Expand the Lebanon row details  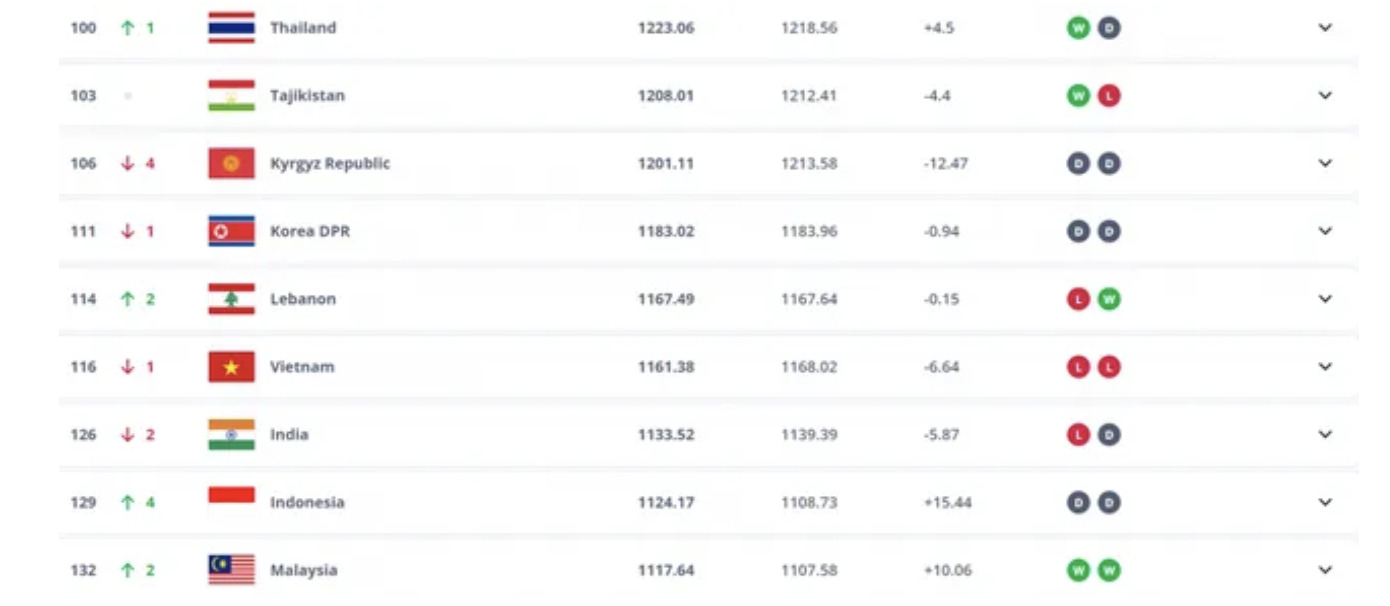1325,299
